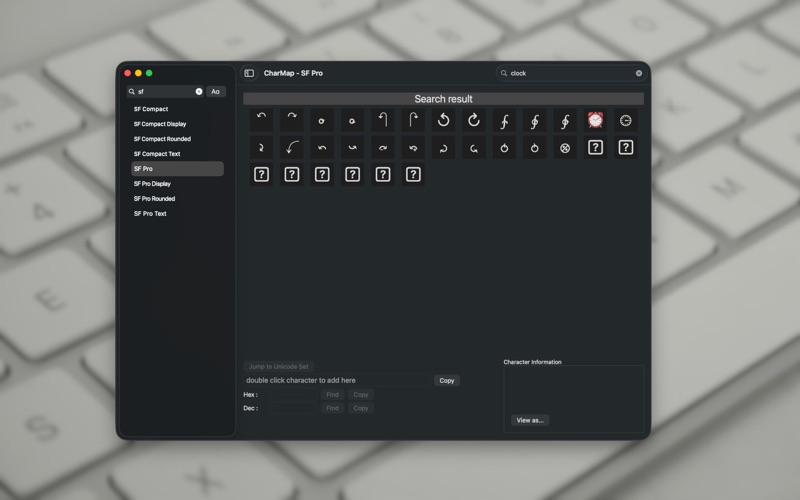Click the magnifier icon beside 'clock'
Screen dimensions: 800x500
click(x=504, y=73)
